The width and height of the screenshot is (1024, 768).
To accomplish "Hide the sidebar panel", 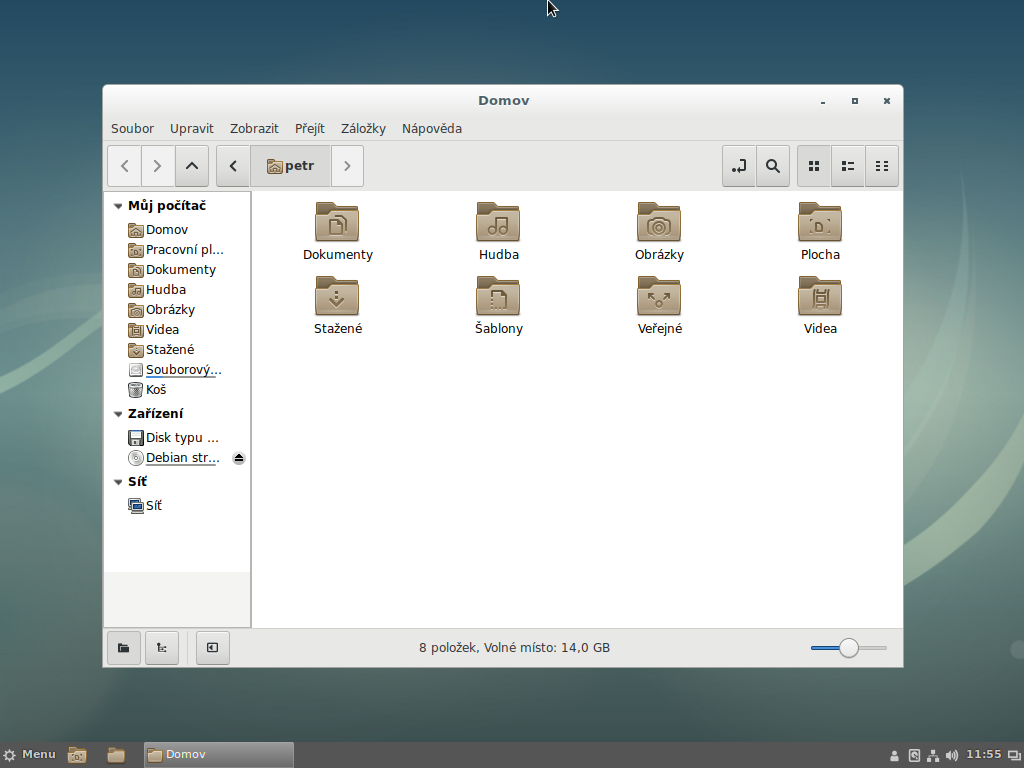I will pos(213,648).
